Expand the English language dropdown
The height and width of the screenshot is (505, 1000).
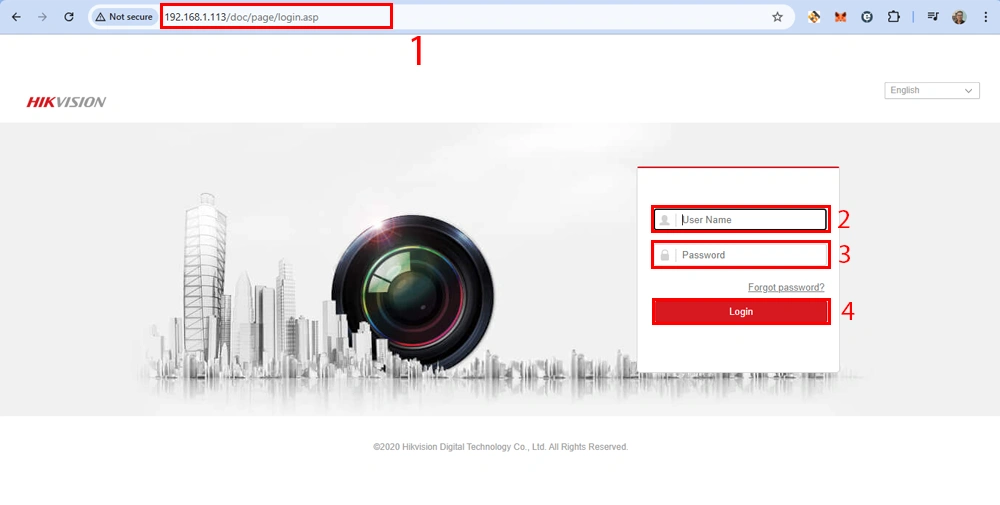click(x=932, y=91)
